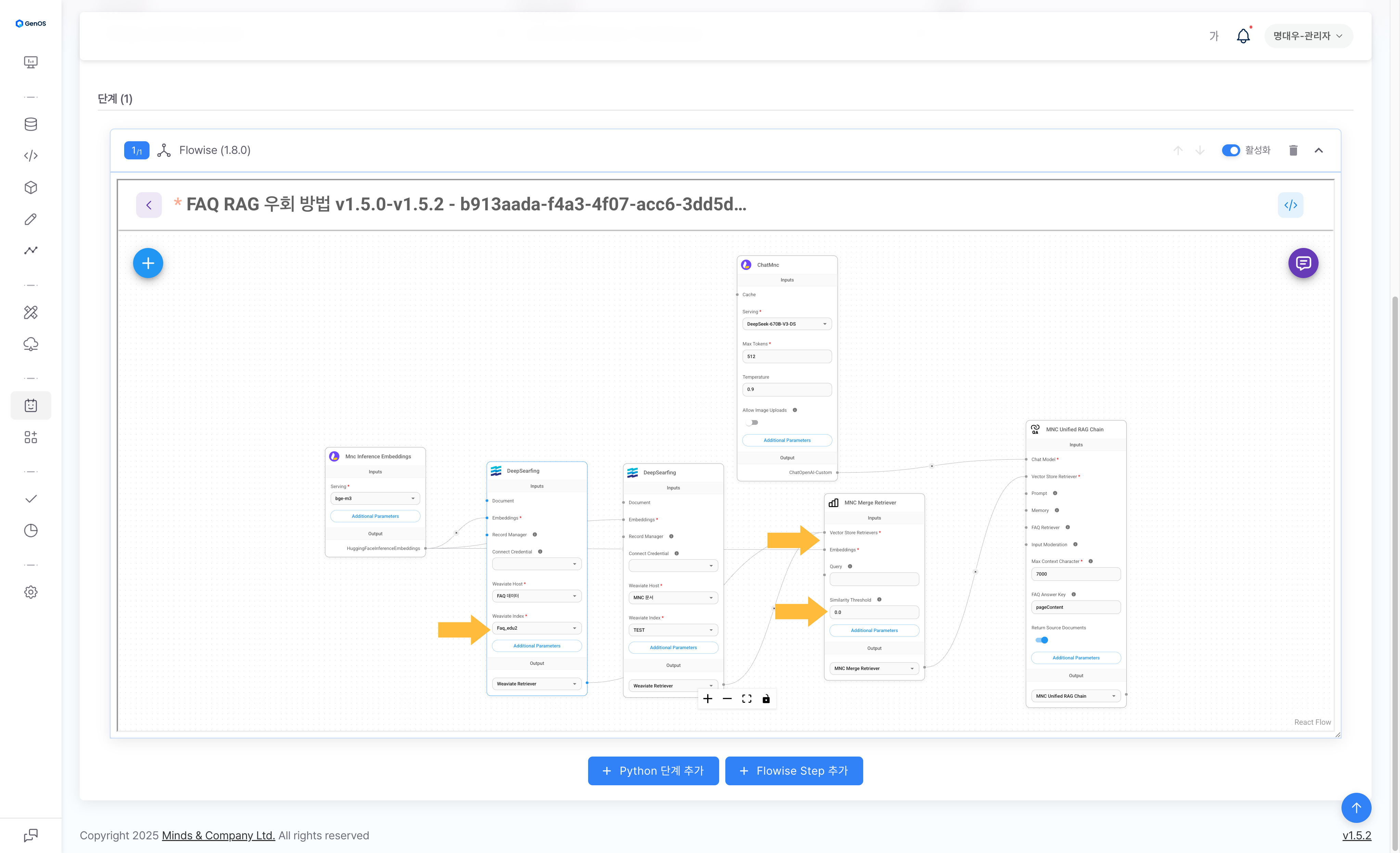Click the Python 단계 추가 button
Screen dimensions: 1400x853
coord(653,771)
